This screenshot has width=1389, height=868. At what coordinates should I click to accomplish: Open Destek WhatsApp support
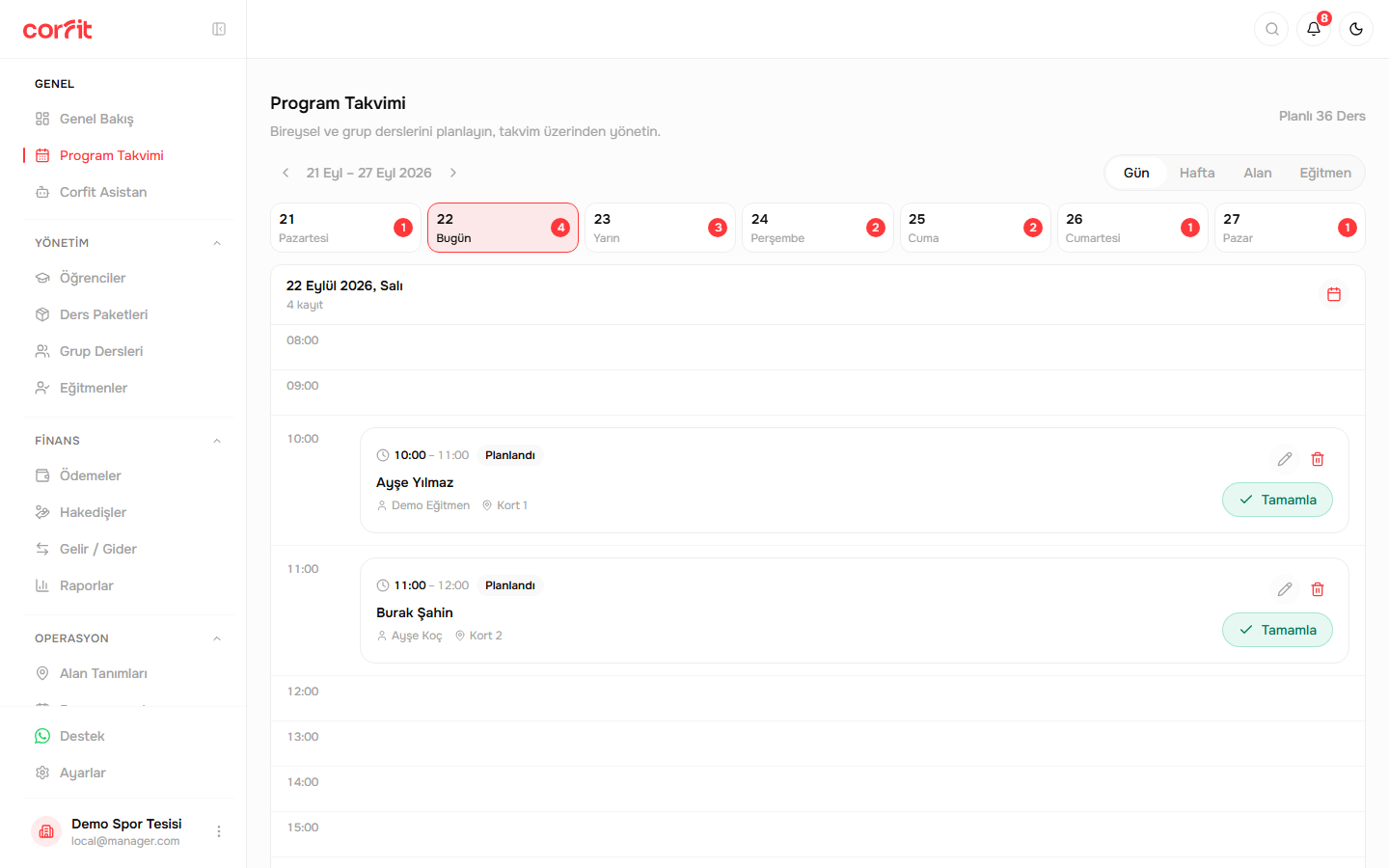127,736
